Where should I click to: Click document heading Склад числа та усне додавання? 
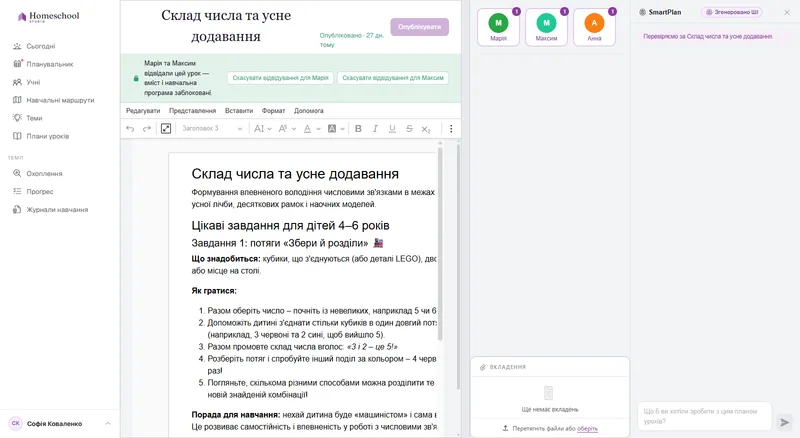295,174
